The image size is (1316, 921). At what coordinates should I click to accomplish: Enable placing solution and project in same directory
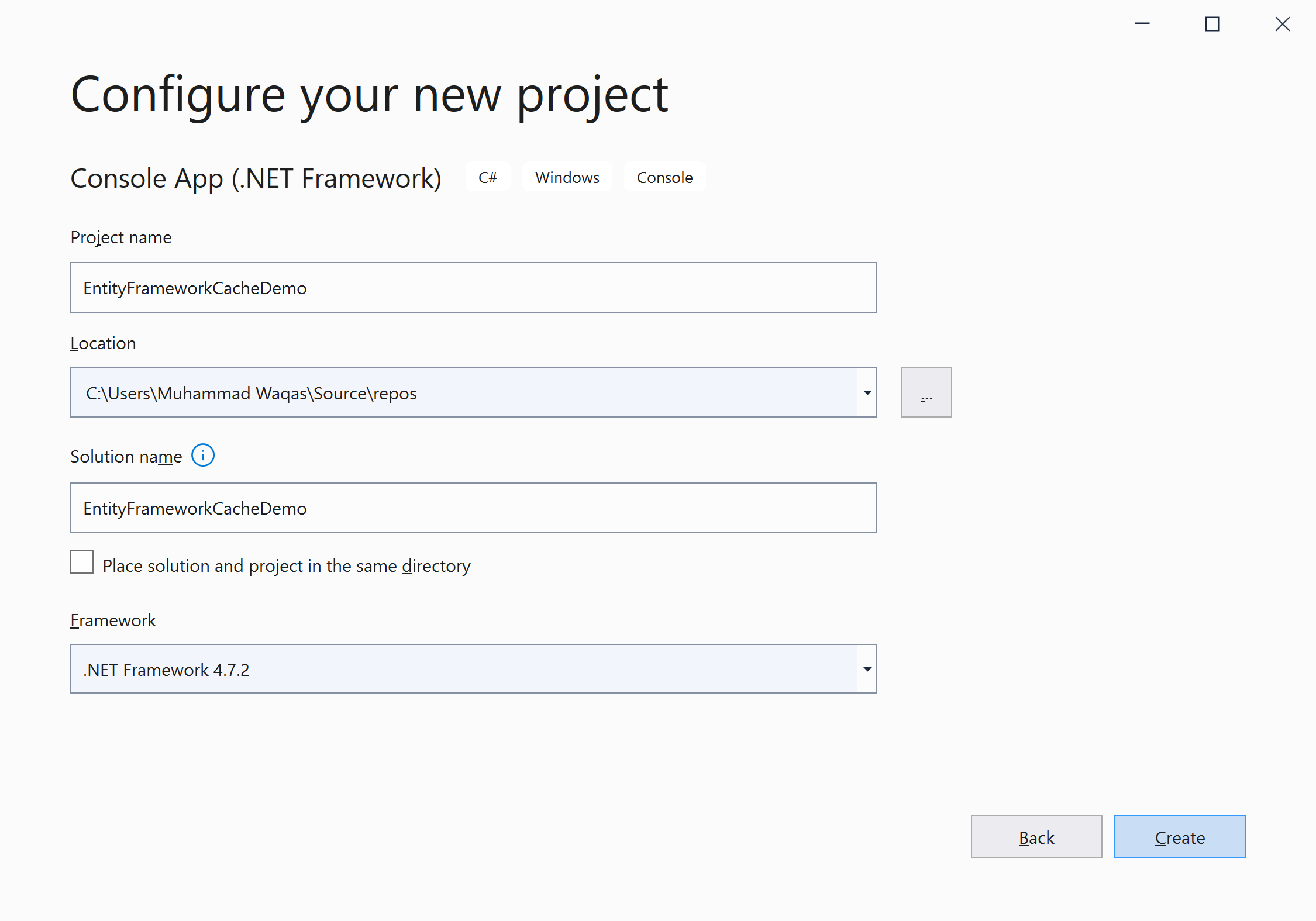pos(82,563)
